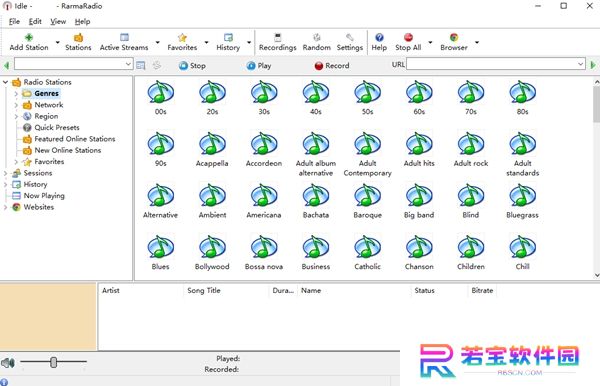This screenshot has height=386, width=600.
Task: Click Stop All in toolbar
Action: (408, 42)
